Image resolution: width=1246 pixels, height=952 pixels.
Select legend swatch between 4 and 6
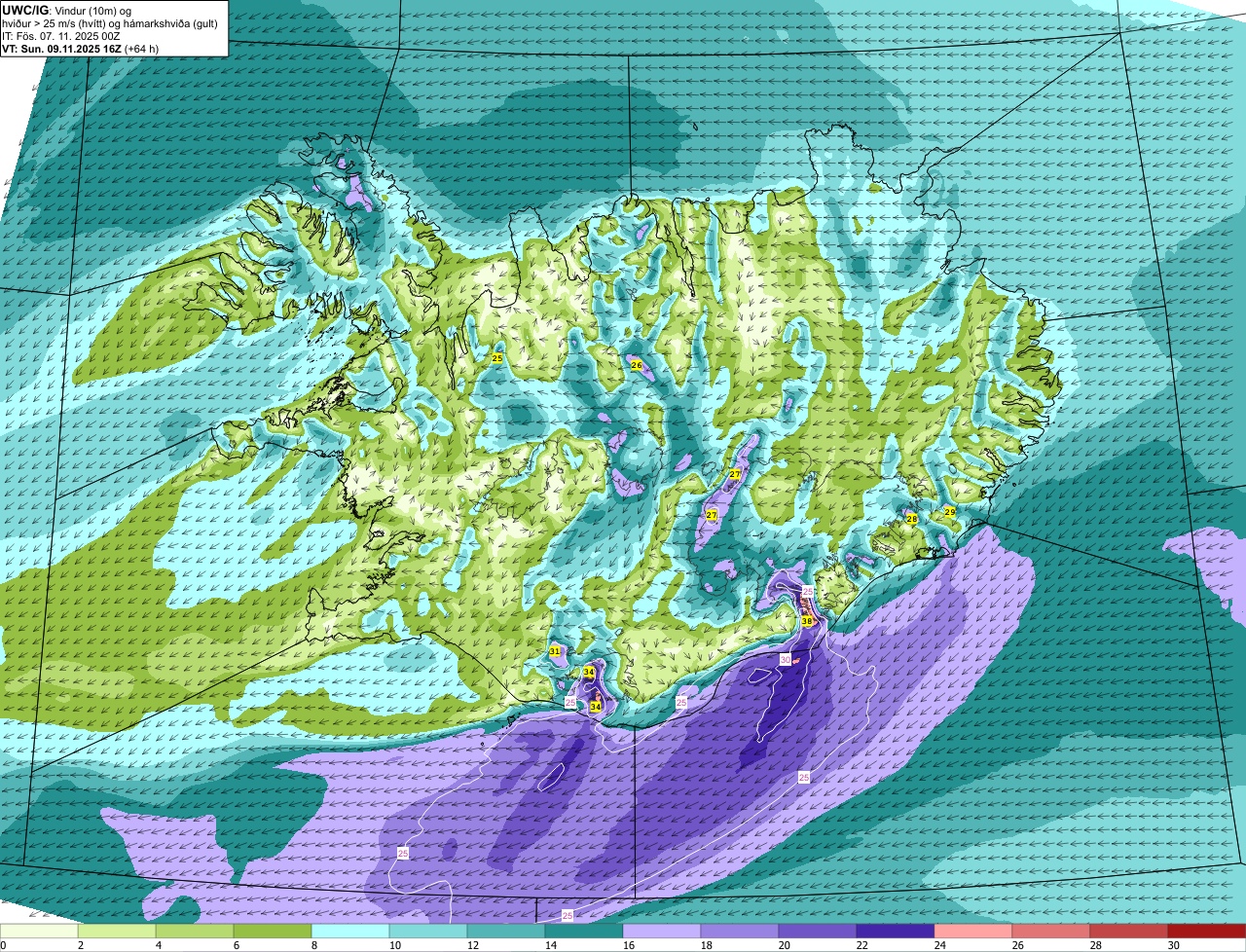(x=195, y=932)
